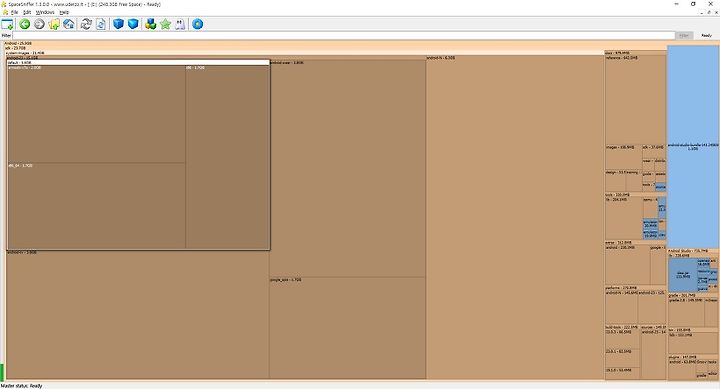Click the jre lib block

click(693, 343)
